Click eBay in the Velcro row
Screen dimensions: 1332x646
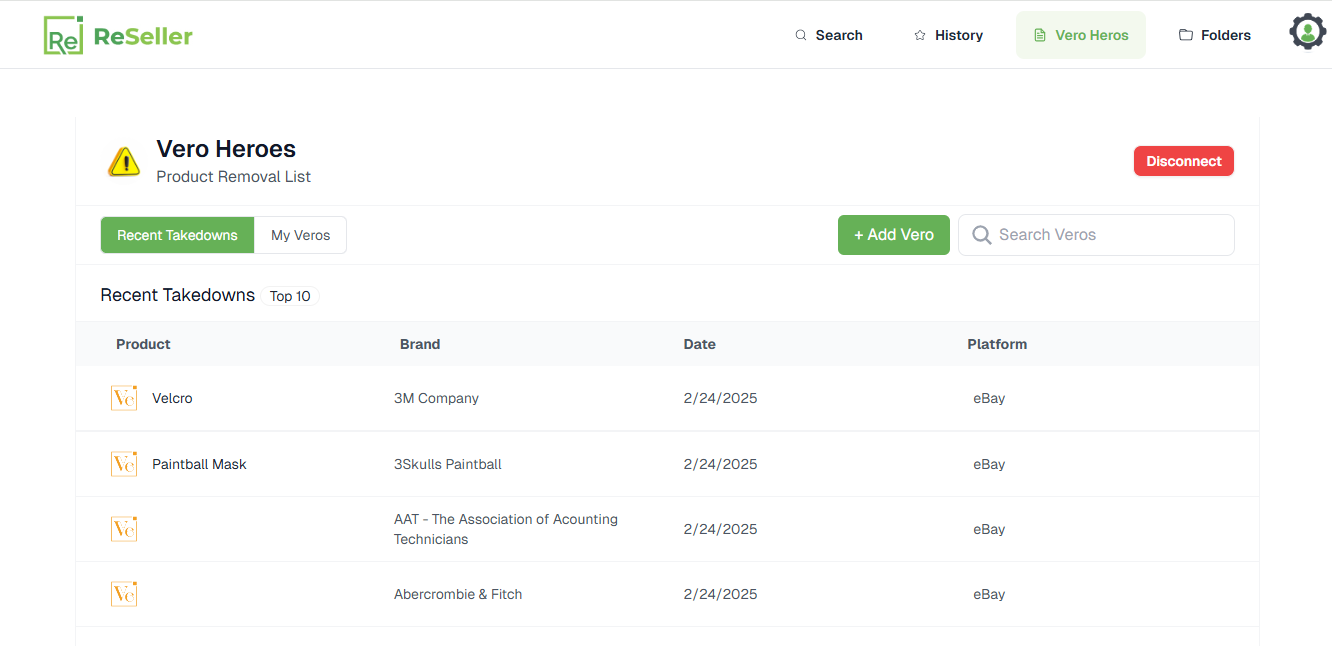pyautogui.click(x=989, y=398)
